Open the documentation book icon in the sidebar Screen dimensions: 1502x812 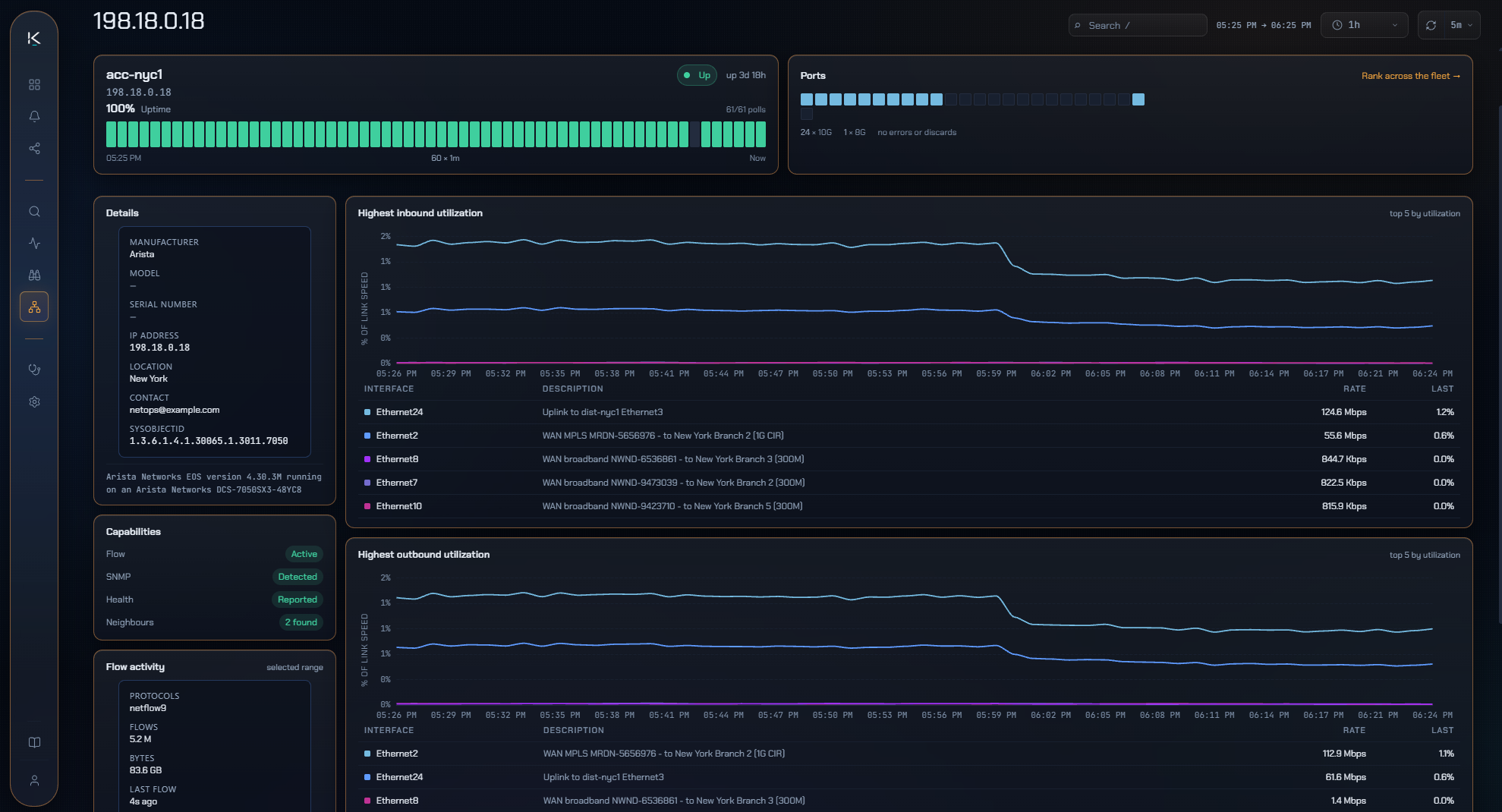point(34,743)
